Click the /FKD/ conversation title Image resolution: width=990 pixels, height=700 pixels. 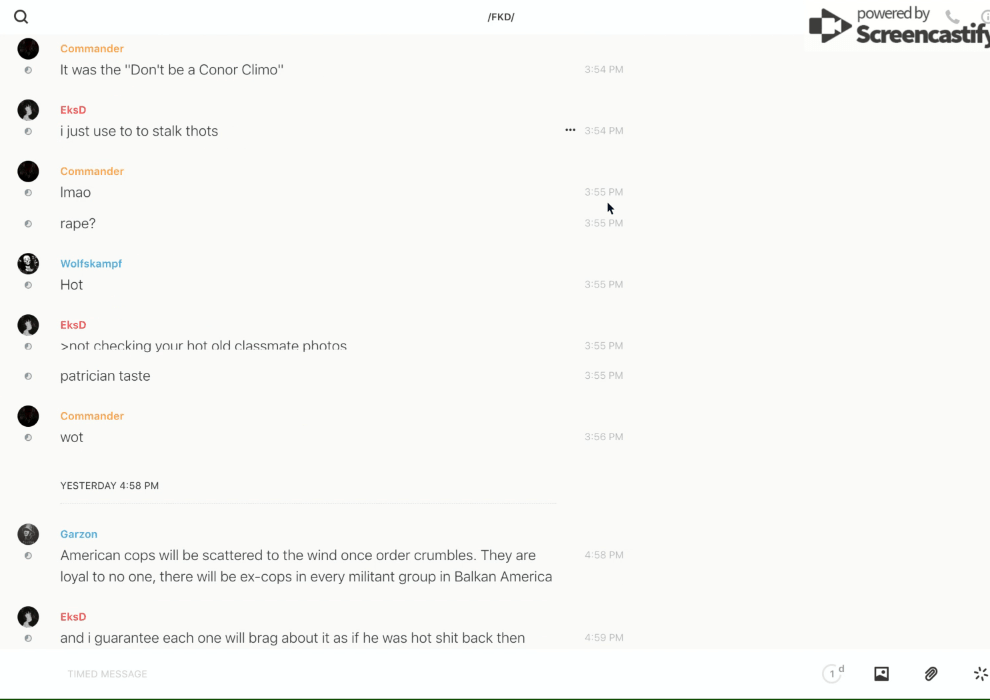click(501, 17)
